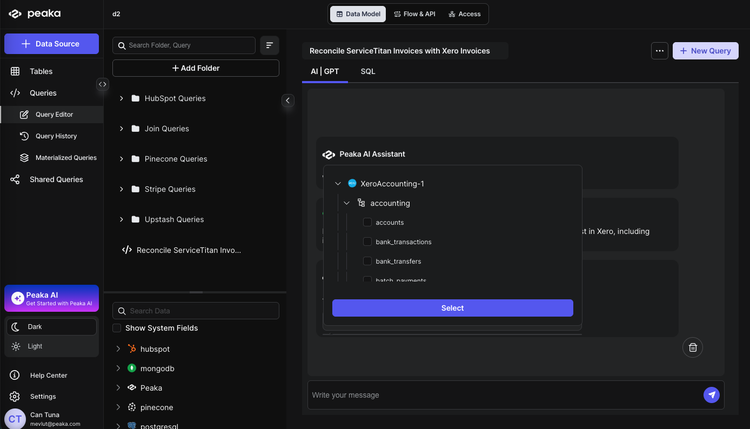Collapse the accounting schema node
Viewport: 750px width, 429px height.
(x=347, y=203)
